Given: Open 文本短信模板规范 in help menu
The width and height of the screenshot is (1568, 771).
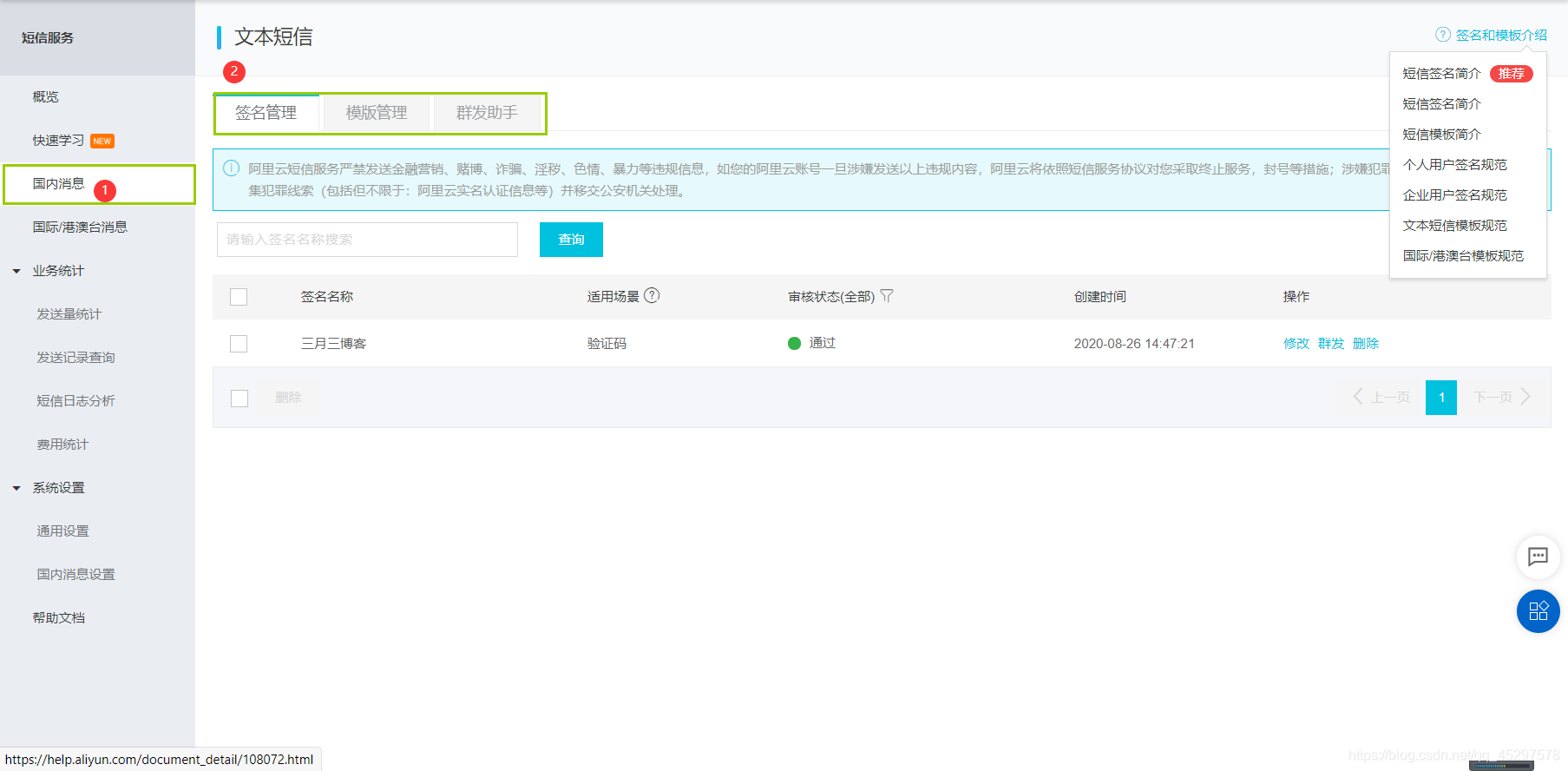Looking at the screenshot, I should (1454, 226).
